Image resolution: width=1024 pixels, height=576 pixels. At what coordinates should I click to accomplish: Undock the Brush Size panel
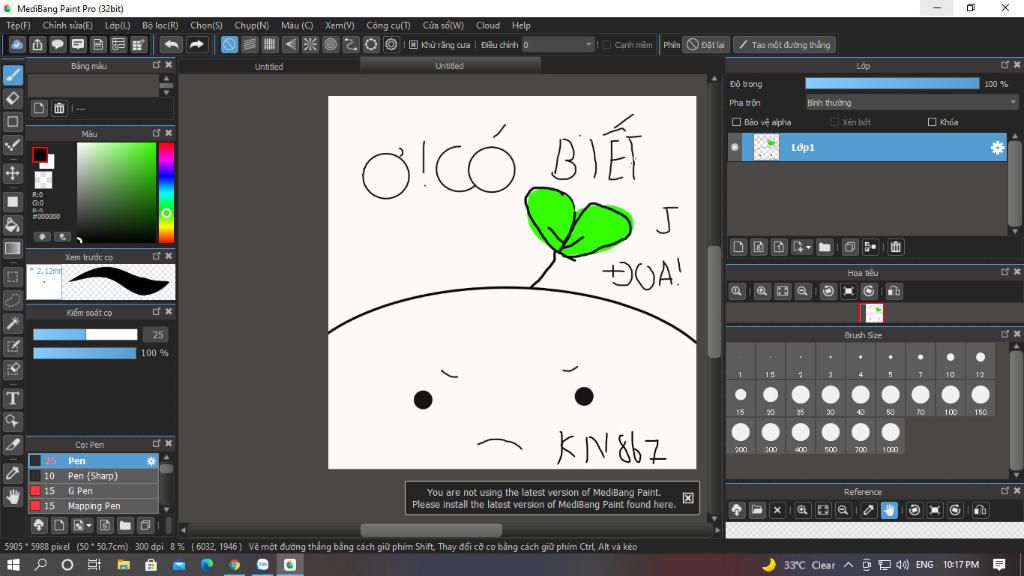1004,334
